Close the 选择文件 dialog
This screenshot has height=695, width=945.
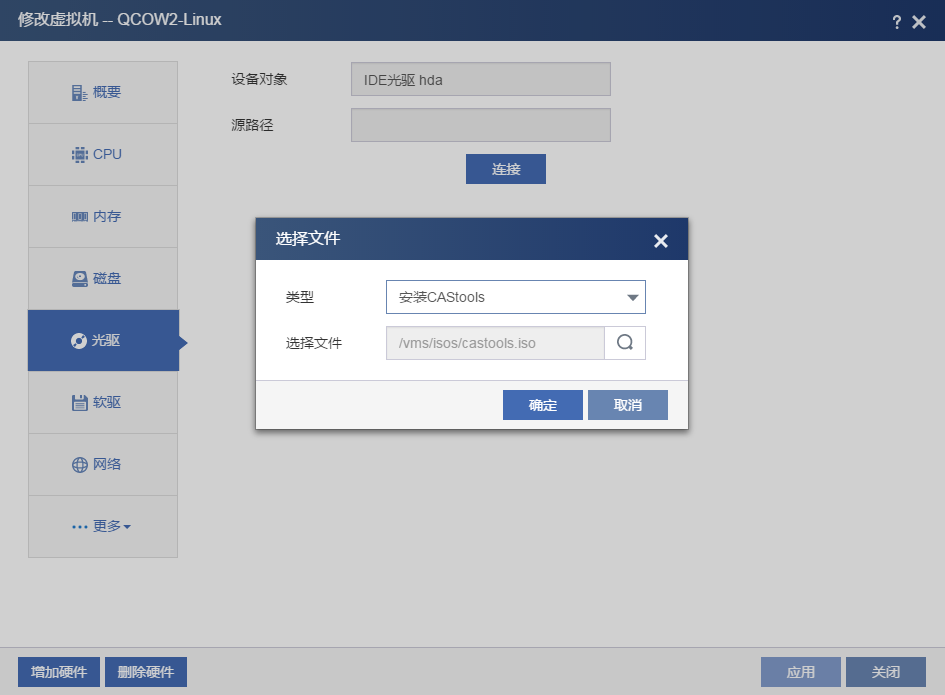pos(660,241)
